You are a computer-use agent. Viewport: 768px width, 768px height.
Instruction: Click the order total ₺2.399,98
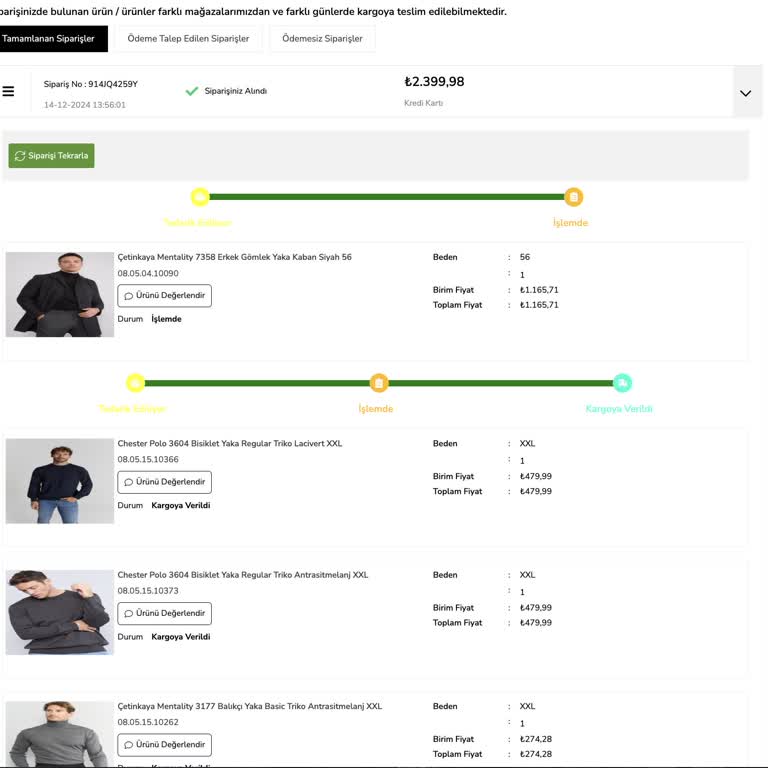[x=434, y=82]
